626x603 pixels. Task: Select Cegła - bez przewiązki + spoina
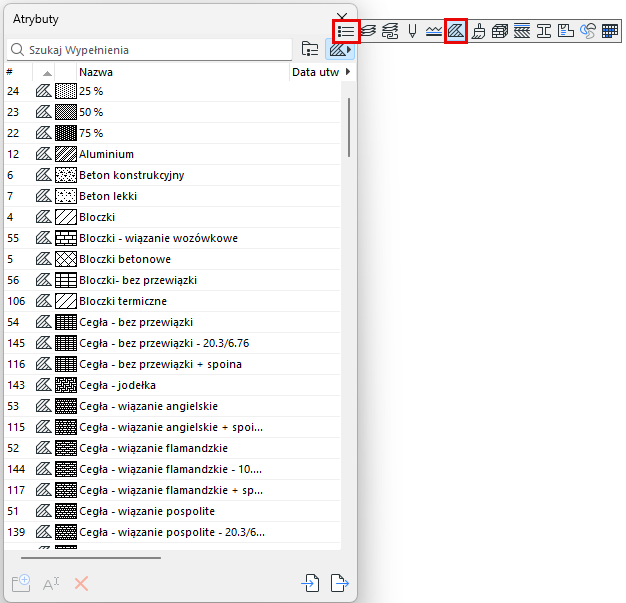(x=172, y=364)
